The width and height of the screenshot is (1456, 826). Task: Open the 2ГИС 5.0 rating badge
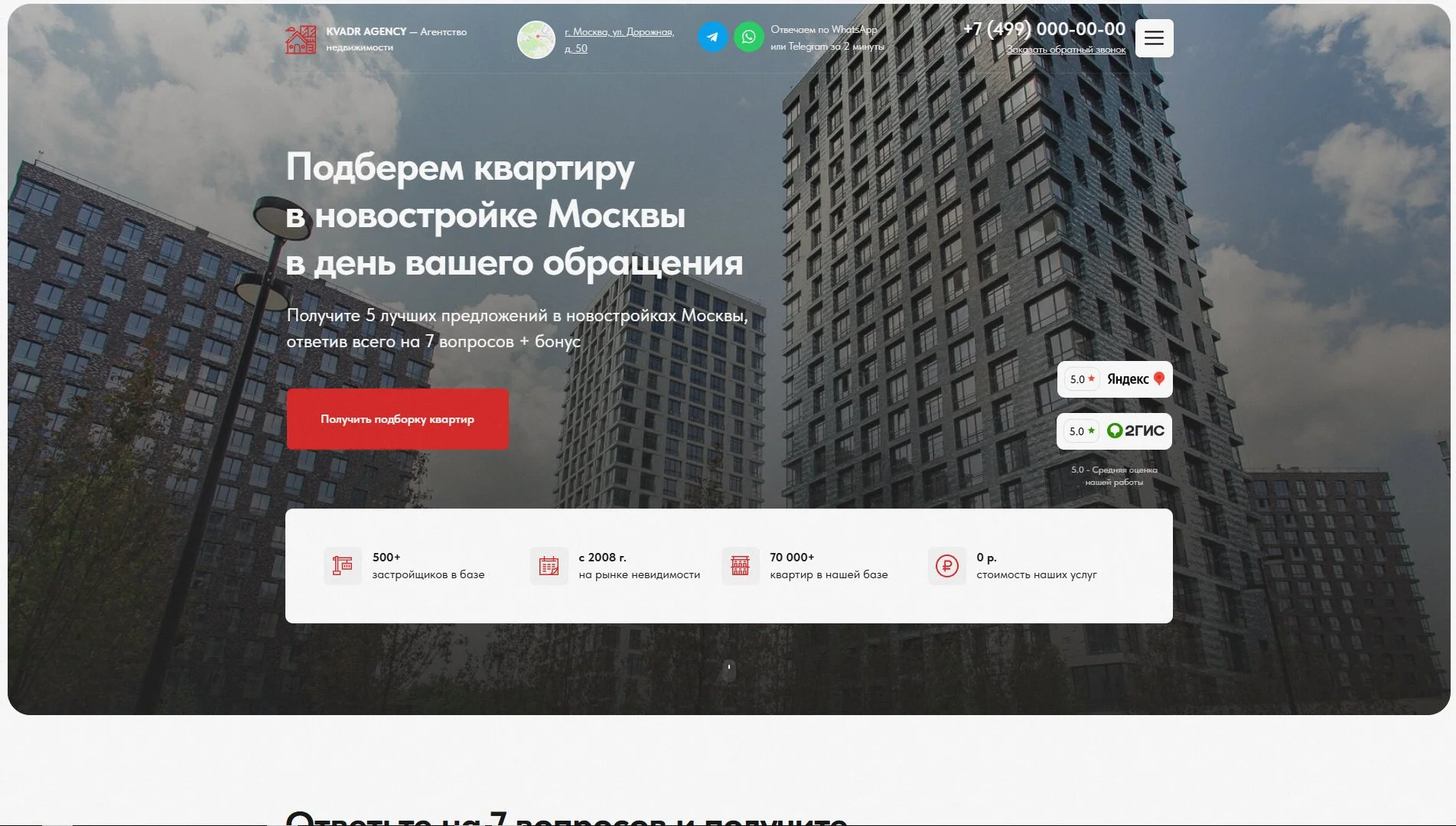point(1115,431)
